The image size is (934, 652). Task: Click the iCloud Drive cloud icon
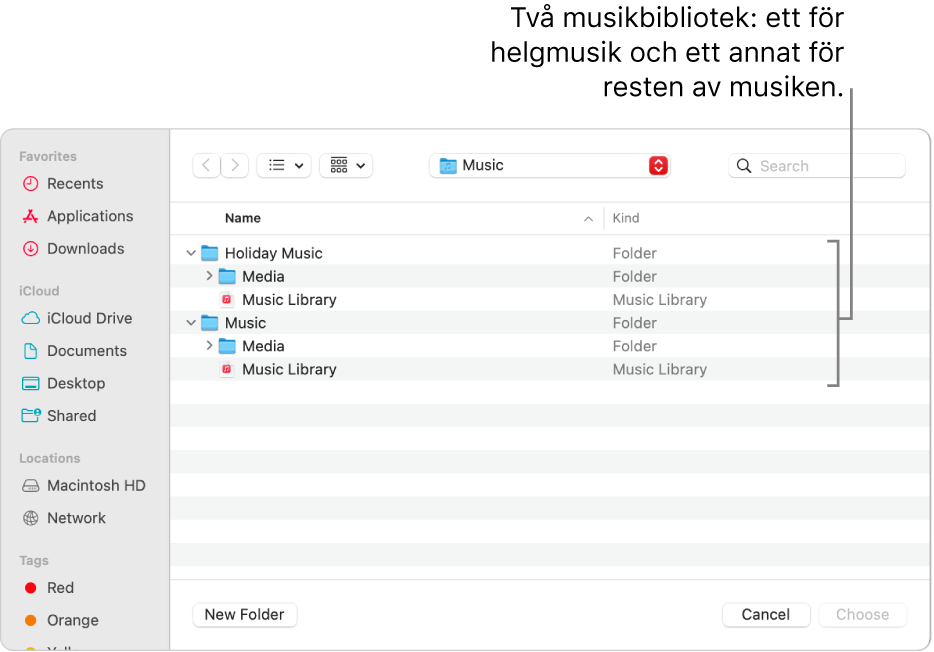31,319
